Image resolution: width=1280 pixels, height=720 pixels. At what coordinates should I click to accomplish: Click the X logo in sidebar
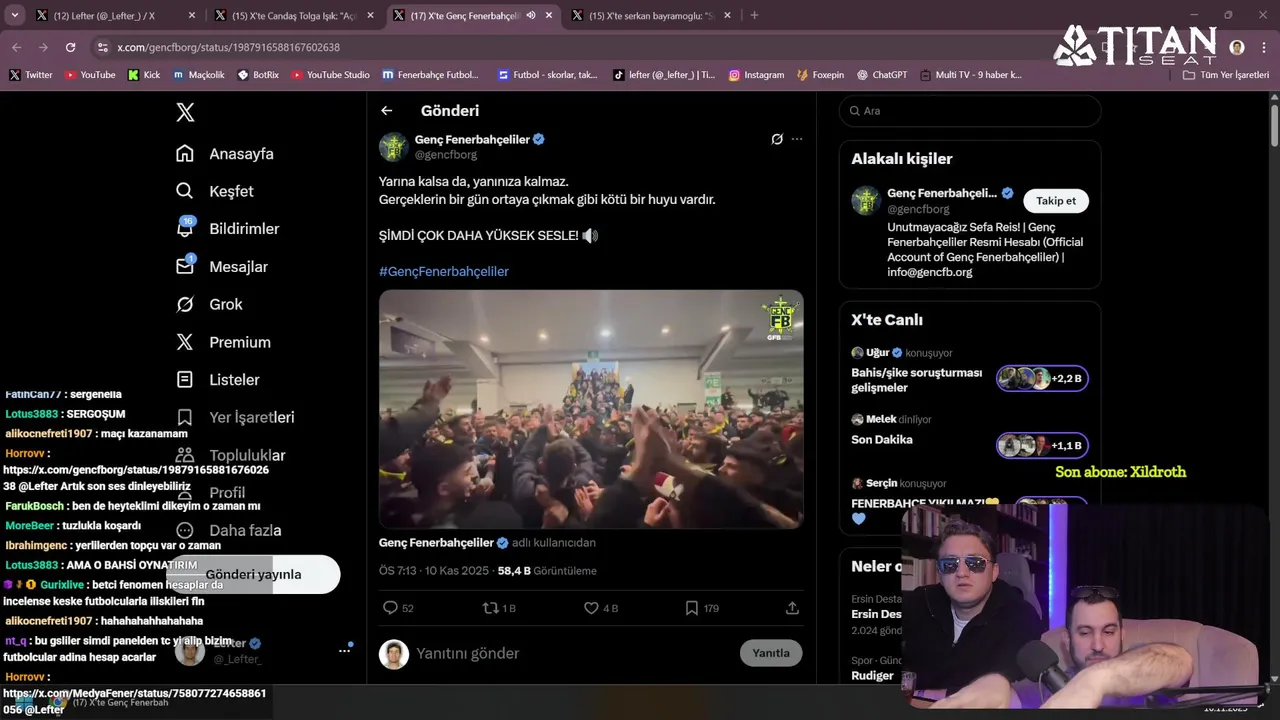(185, 112)
